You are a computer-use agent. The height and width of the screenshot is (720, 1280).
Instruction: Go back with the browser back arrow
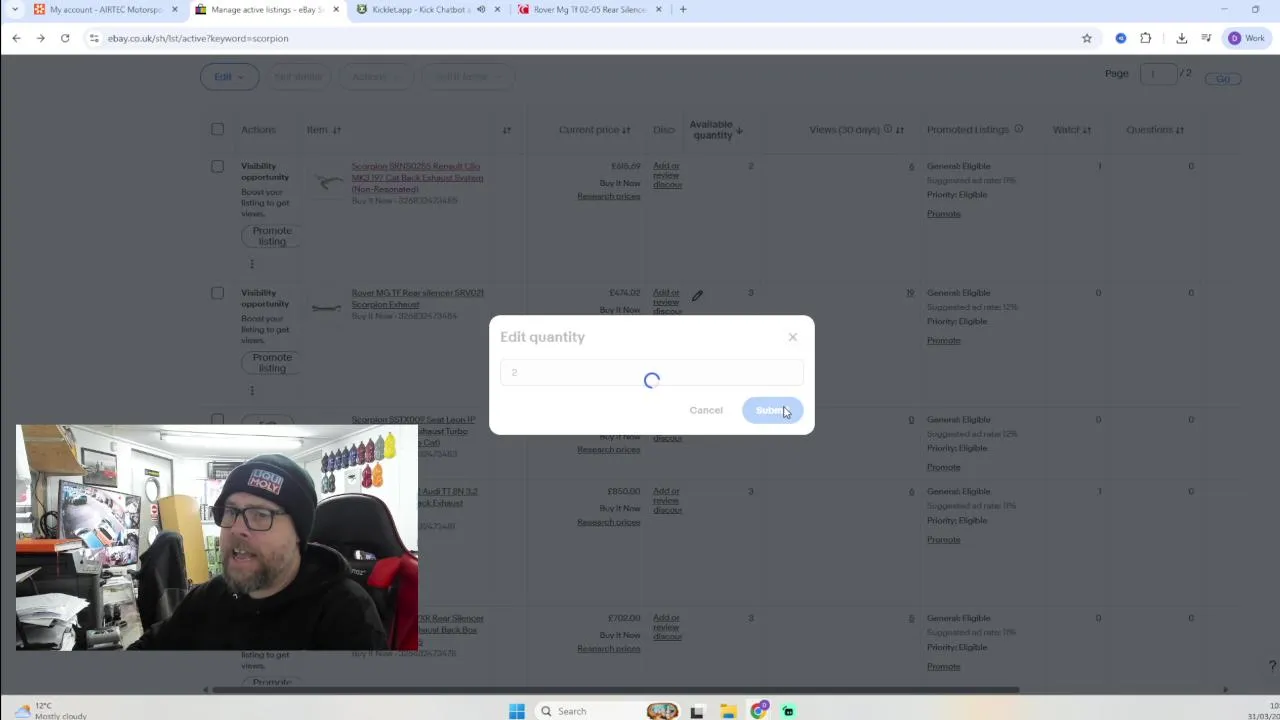(x=16, y=38)
